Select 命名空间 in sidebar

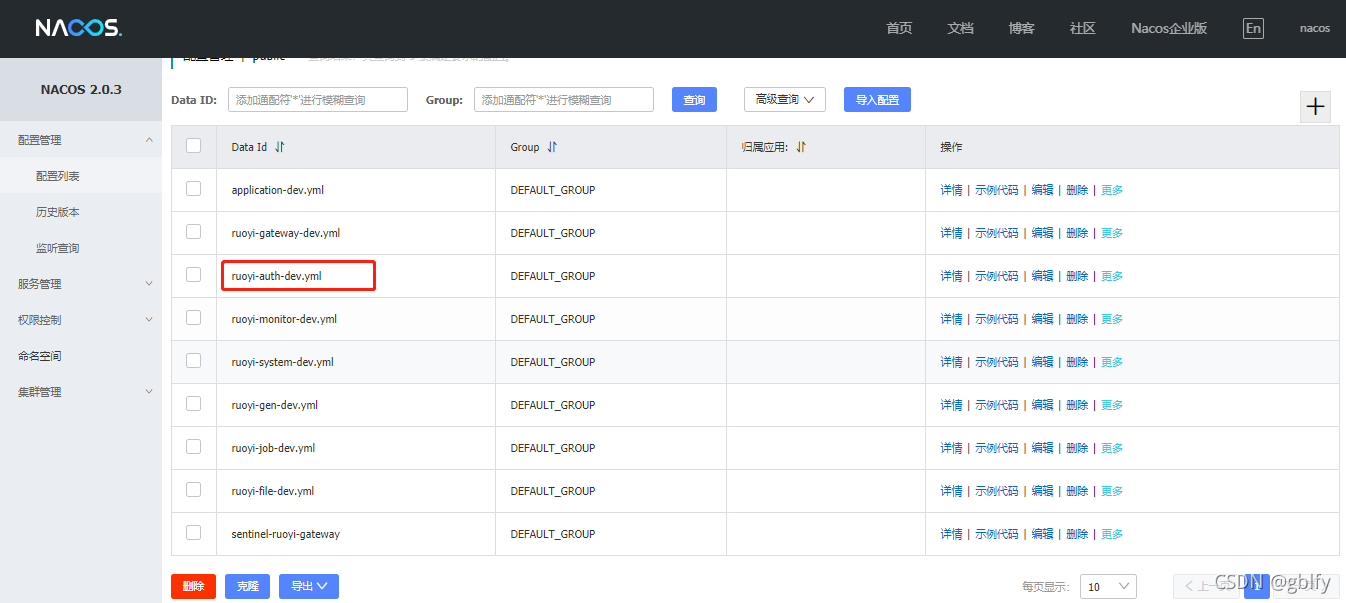point(81,356)
